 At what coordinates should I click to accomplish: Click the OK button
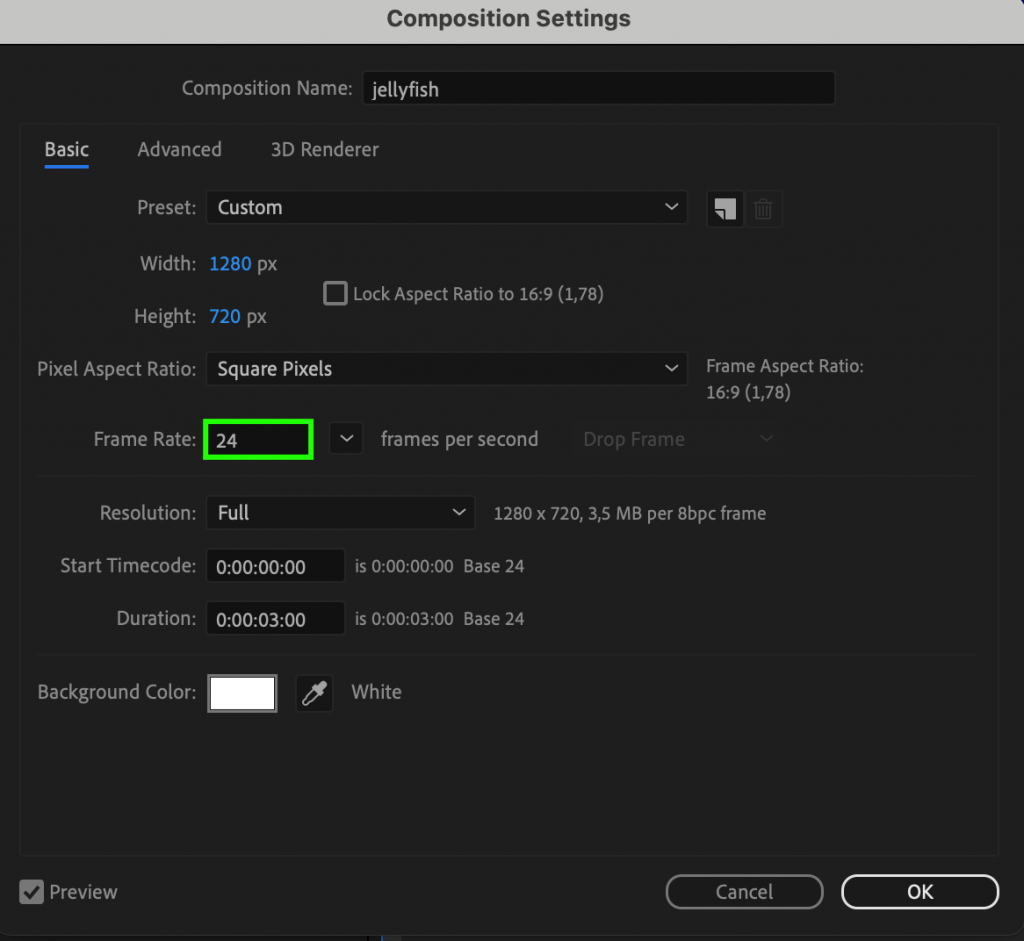[x=919, y=892]
